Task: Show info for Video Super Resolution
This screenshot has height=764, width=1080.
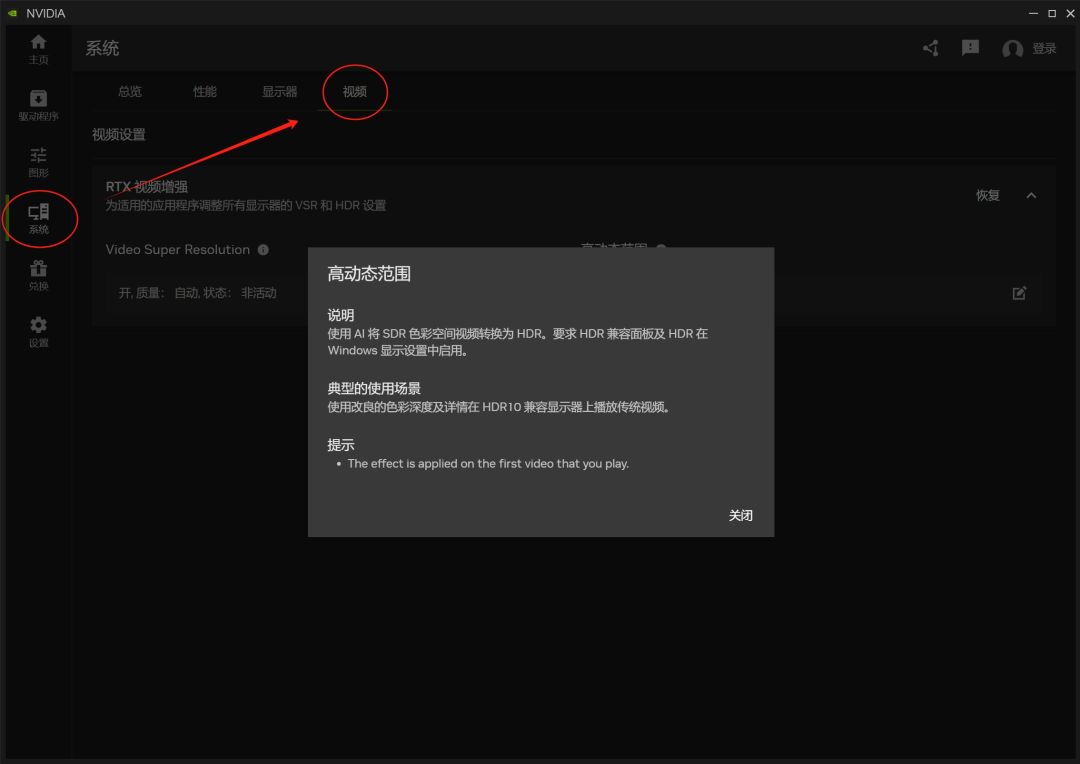Action: (263, 250)
